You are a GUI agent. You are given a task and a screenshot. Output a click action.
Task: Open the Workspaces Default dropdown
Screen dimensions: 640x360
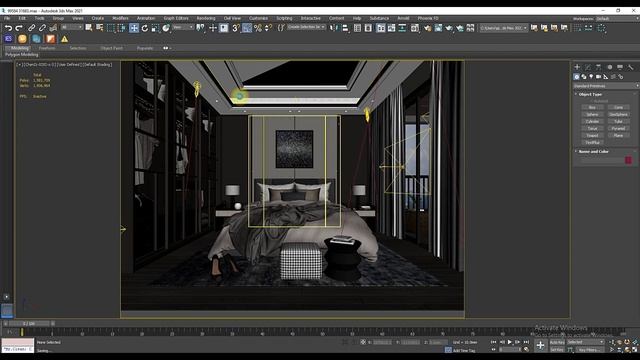click(x=617, y=18)
